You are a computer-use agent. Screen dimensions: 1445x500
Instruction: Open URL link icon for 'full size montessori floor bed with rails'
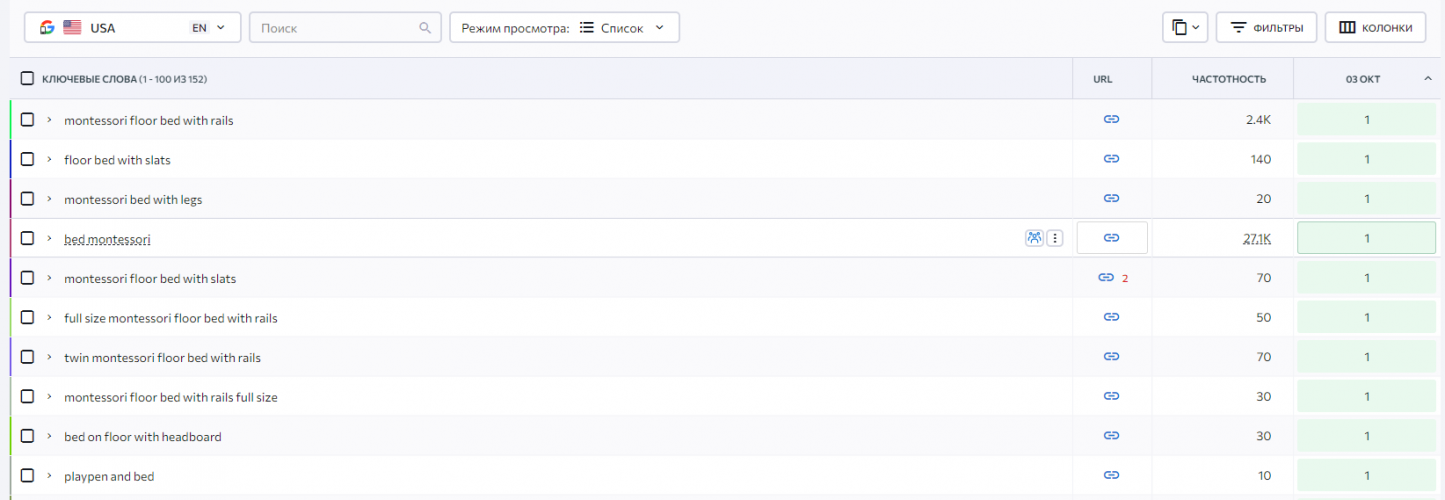click(x=1111, y=317)
